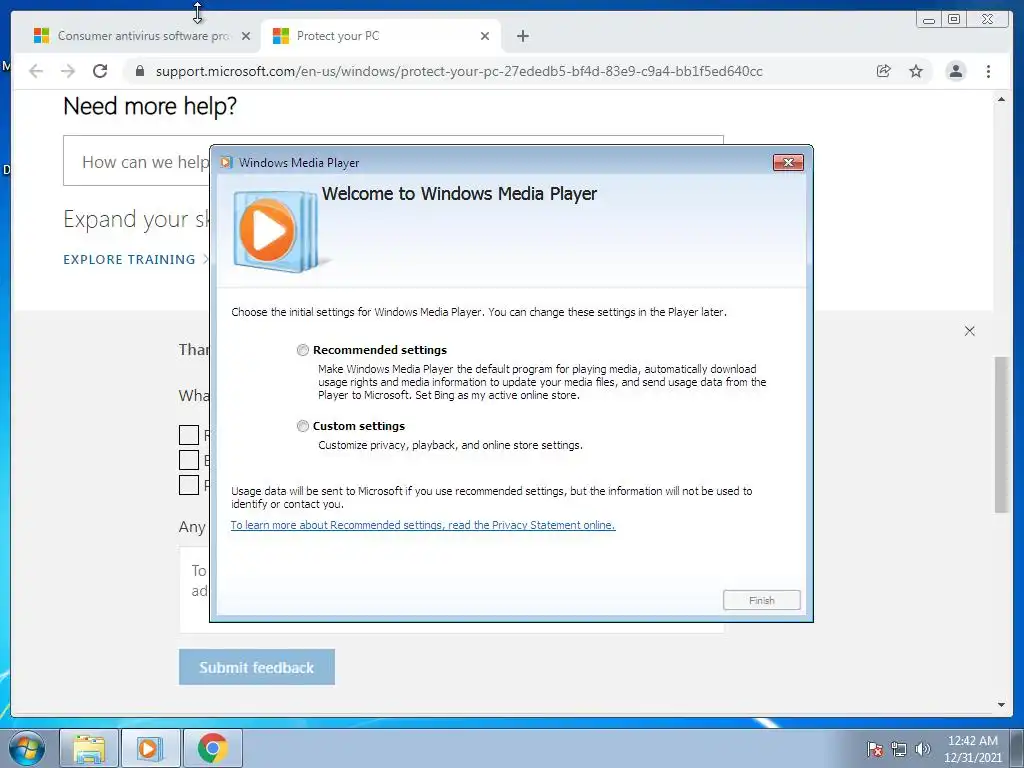Image resolution: width=1024 pixels, height=768 pixels.
Task: View site information via lock icon
Action: coord(139,71)
